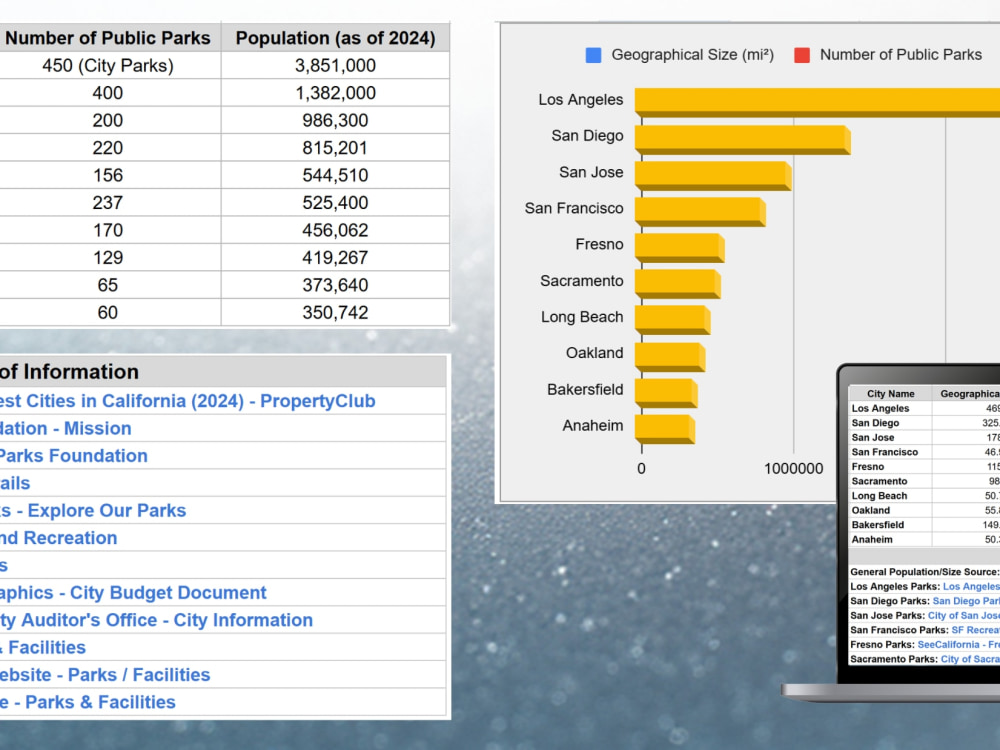Viewport: 1000px width, 750px height.
Task: Select the Bakersfield bar in the chart
Action: [666, 393]
